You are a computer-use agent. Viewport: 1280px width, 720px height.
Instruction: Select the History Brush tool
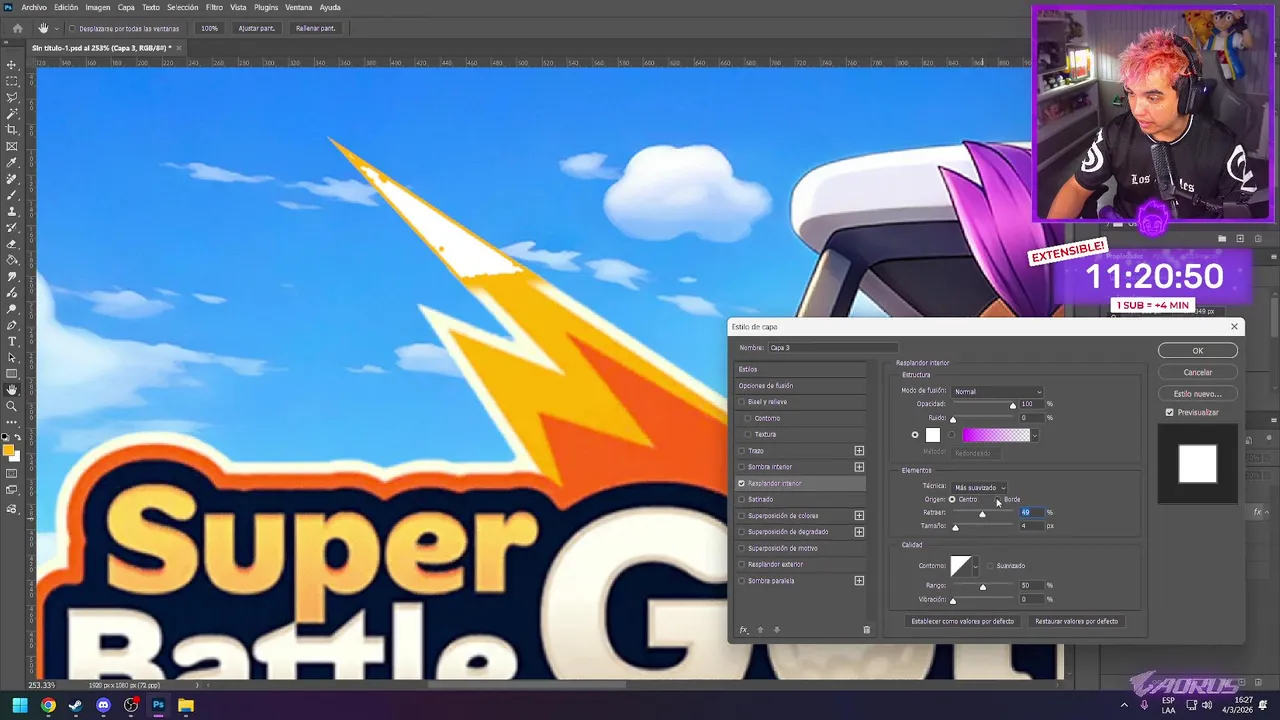point(12,228)
